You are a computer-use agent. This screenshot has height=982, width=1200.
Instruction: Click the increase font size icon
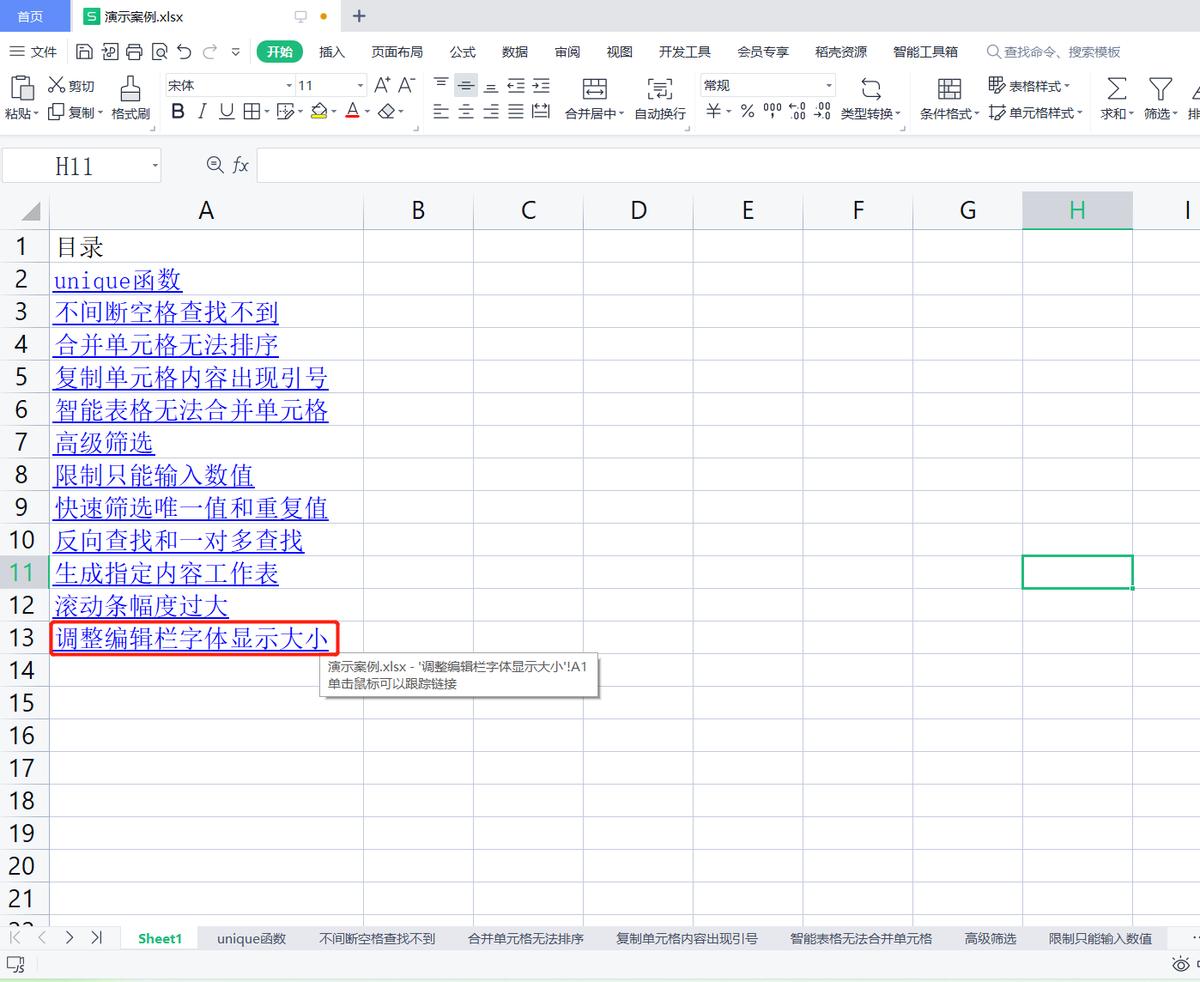(382, 86)
